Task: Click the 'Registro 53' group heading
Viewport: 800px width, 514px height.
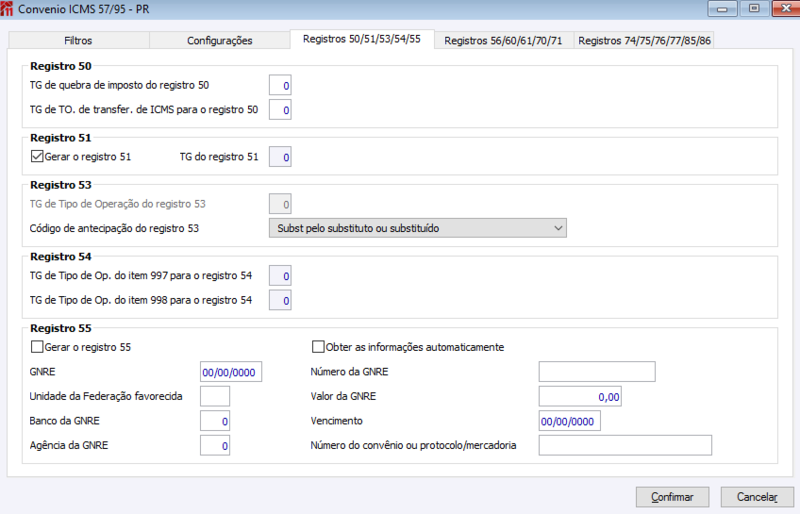Action: [x=61, y=185]
